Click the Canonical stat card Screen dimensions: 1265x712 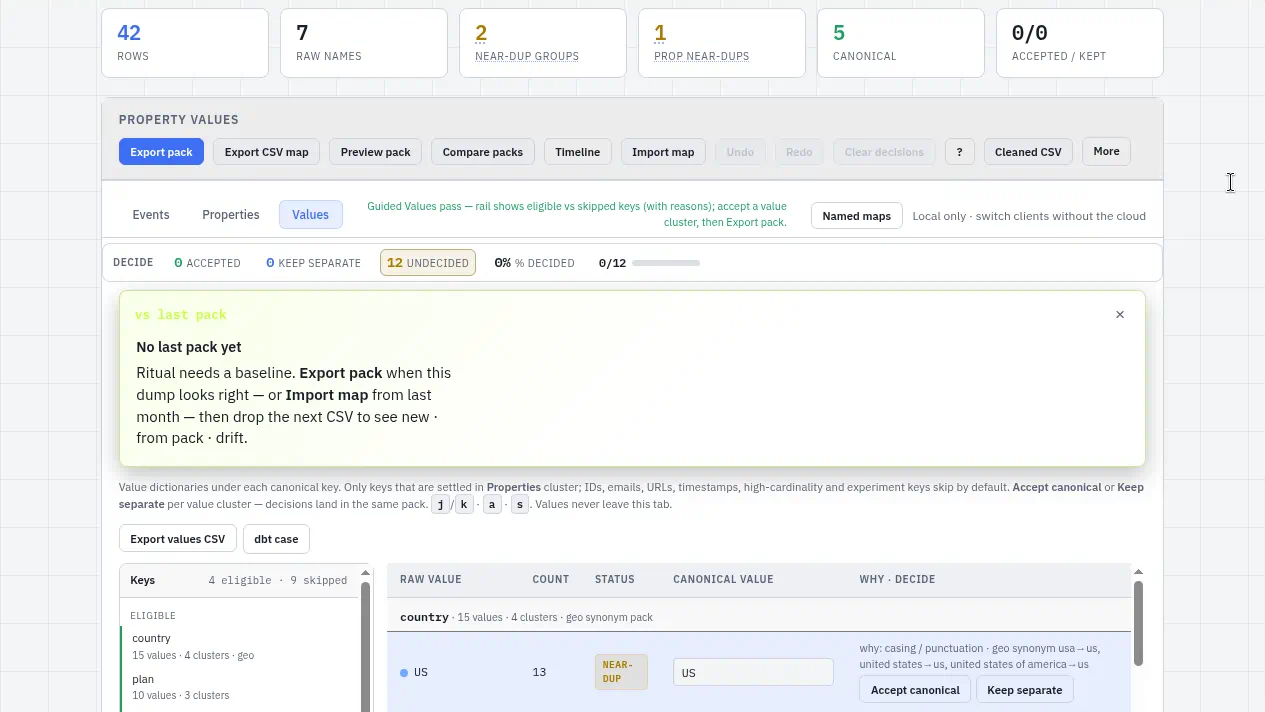pyautogui.click(x=901, y=43)
